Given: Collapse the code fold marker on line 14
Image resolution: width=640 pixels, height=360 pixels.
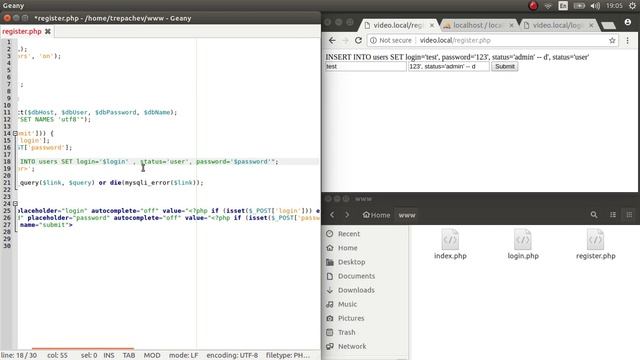Looking at the screenshot, I should click(15, 133).
